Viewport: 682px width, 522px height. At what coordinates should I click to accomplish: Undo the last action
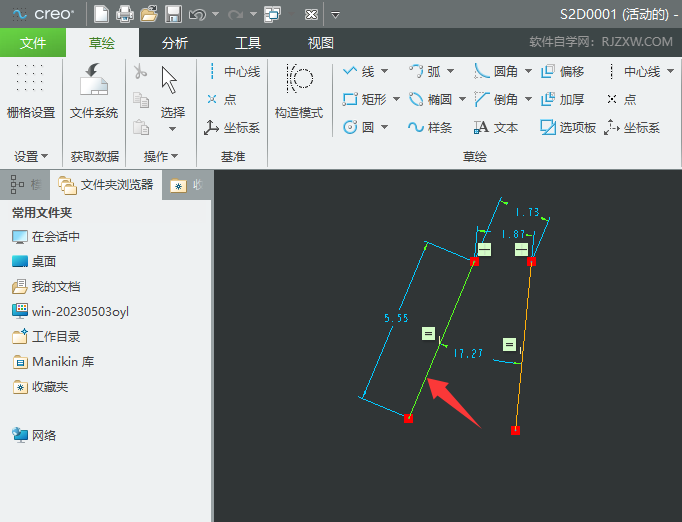click(x=197, y=15)
